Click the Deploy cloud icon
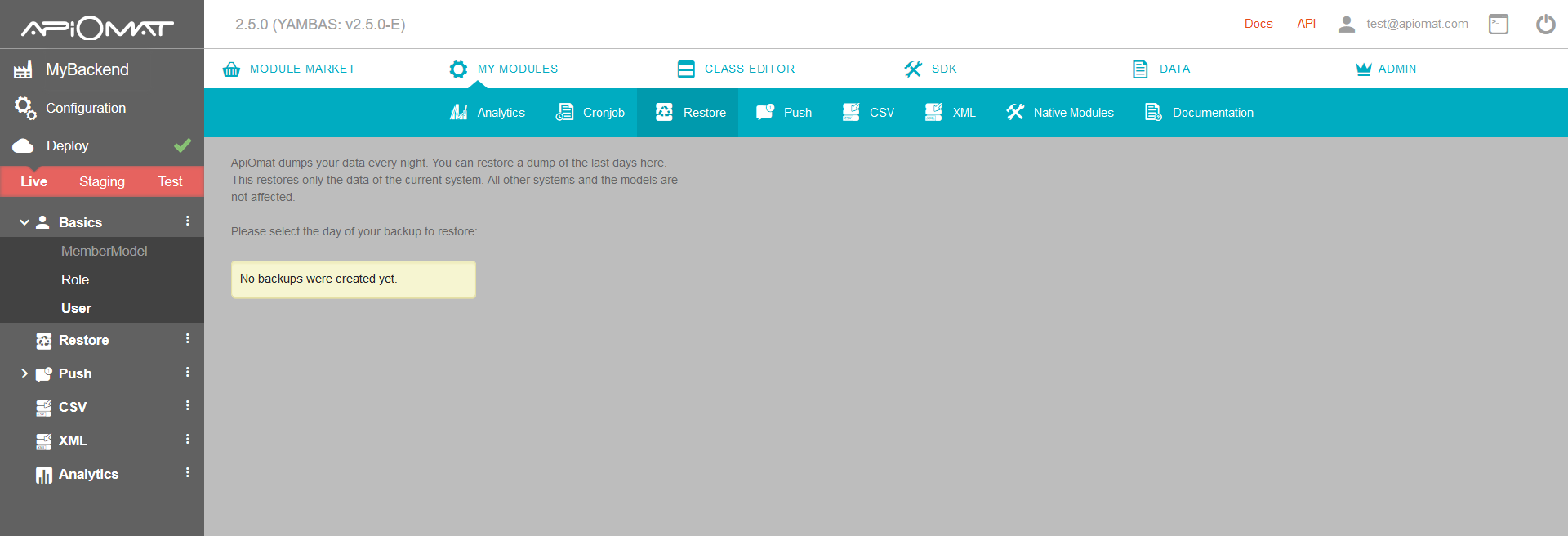1568x536 pixels. pyautogui.click(x=23, y=146)
